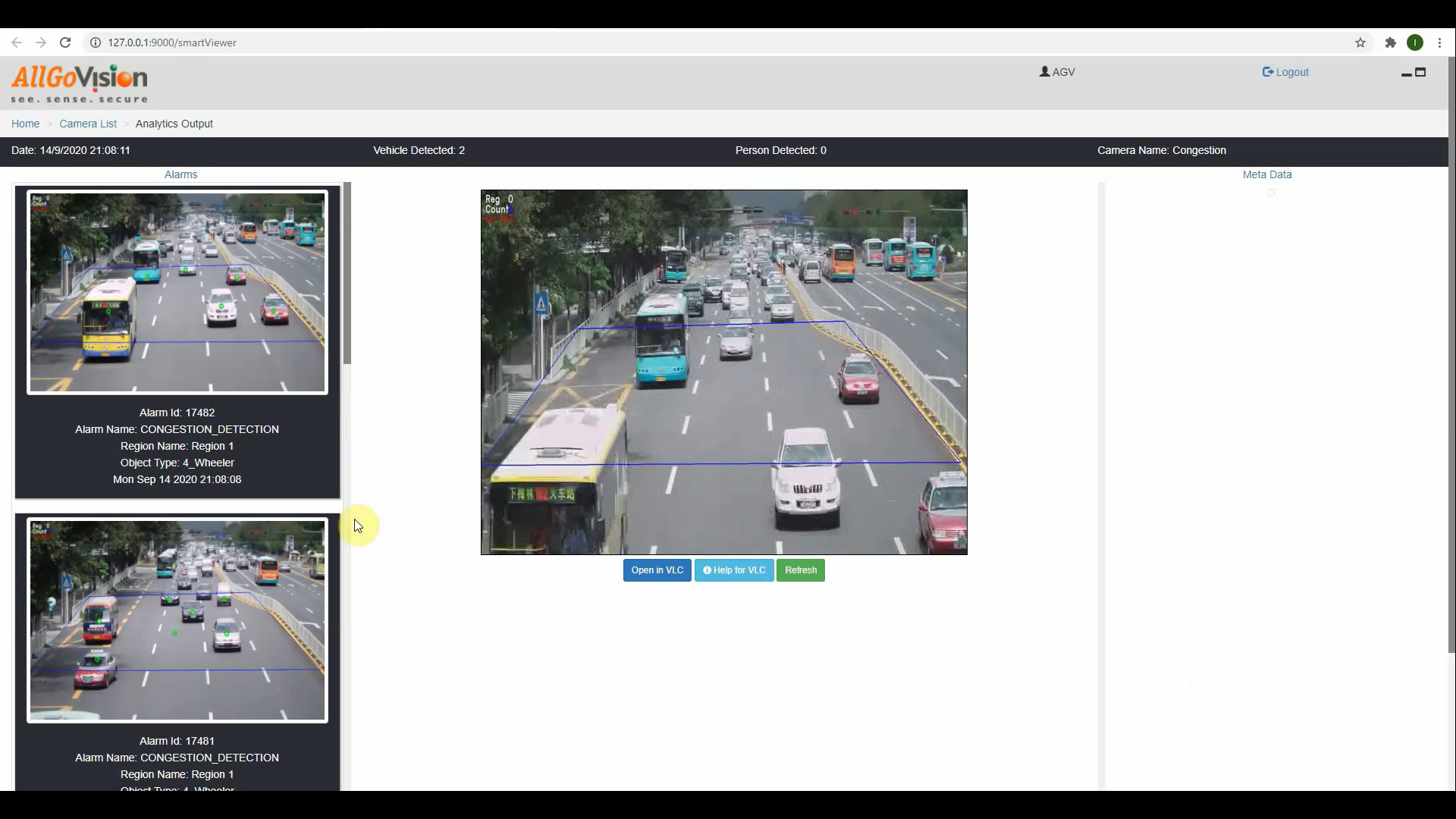Image resolution: width=1456 pixels, height=819 pixels.
Task: Click the Meta Data panel heading
Action: pyautogui.click(x=1267, y=174)
